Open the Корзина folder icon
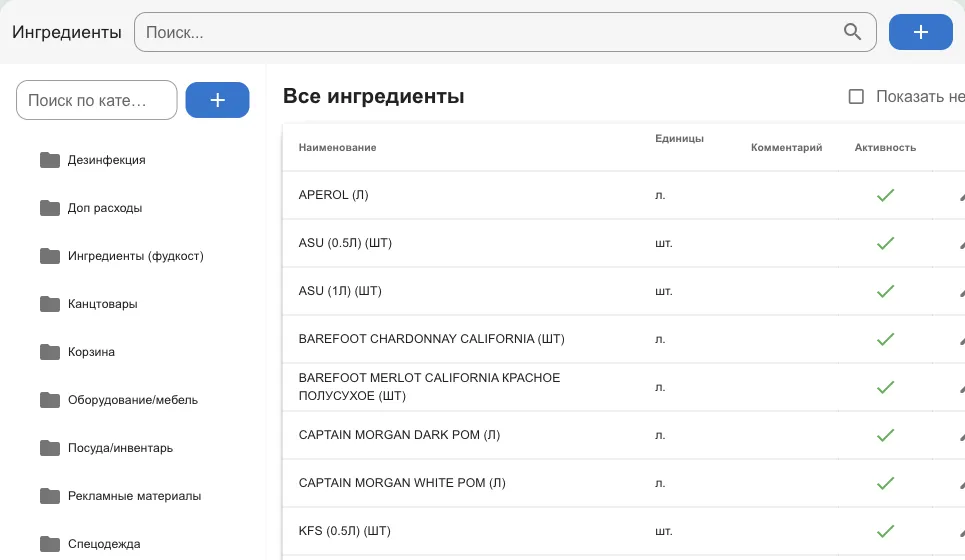The height and width of the screenshot is (560, 965). pos(50,352)
